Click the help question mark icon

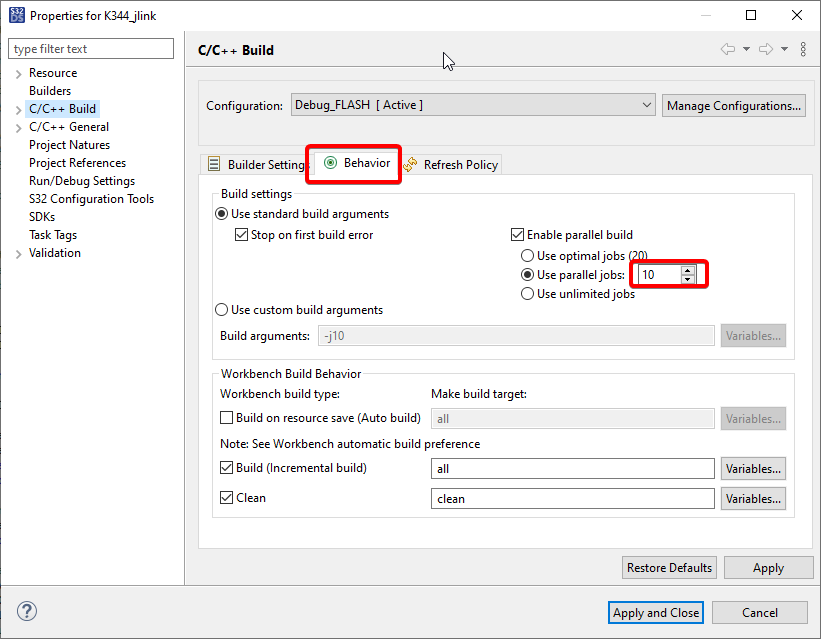click(27, 611)
